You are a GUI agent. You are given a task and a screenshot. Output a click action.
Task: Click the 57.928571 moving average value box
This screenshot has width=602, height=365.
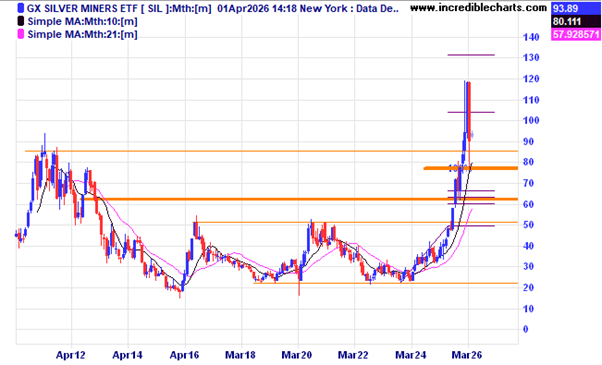tap(576, 35)
